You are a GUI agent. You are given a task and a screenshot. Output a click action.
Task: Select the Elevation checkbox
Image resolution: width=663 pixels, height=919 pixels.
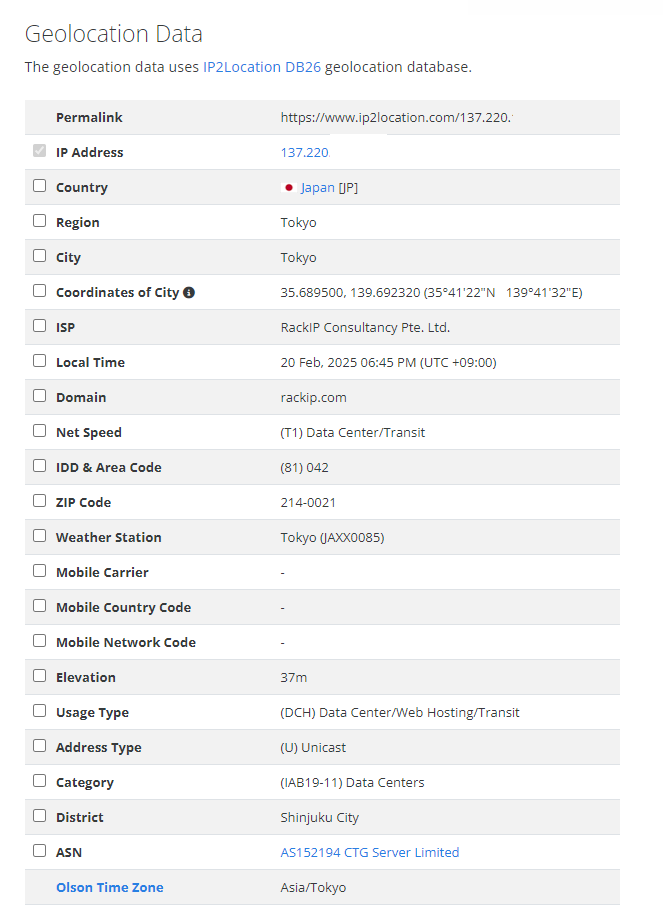[x=39, y=676]
